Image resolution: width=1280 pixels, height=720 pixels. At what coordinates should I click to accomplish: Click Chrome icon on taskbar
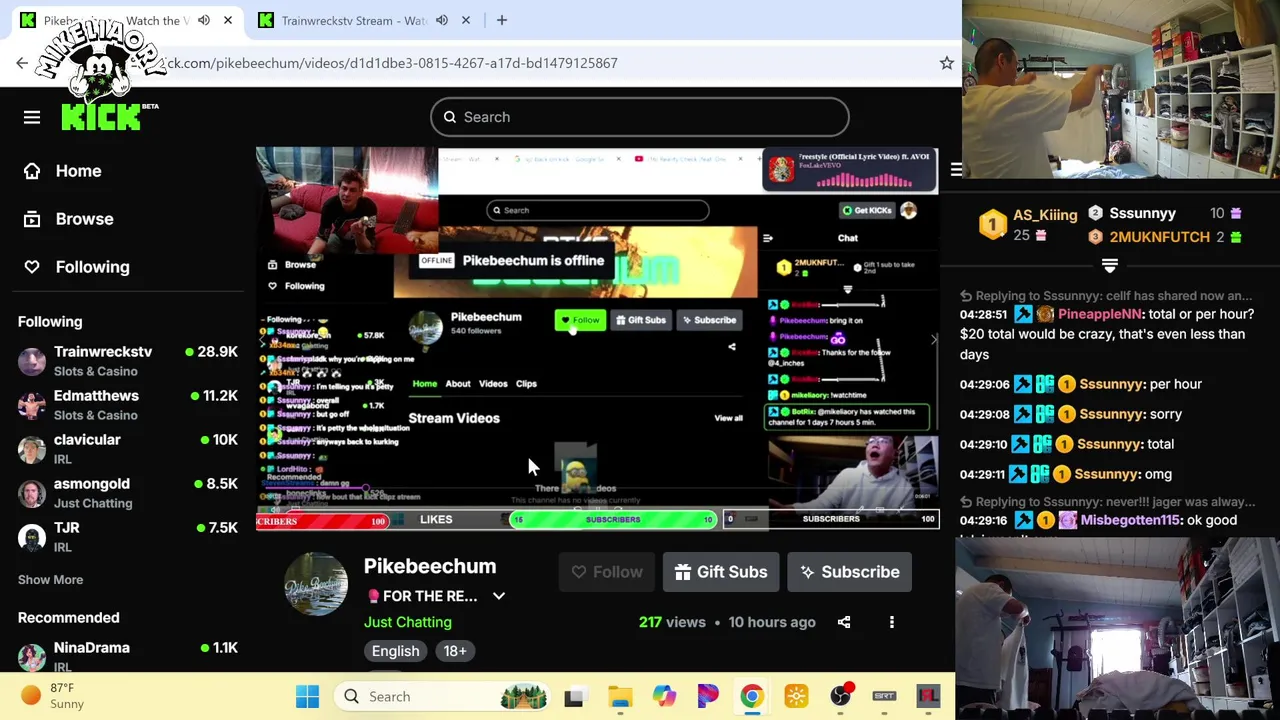(x=752, y=696)
